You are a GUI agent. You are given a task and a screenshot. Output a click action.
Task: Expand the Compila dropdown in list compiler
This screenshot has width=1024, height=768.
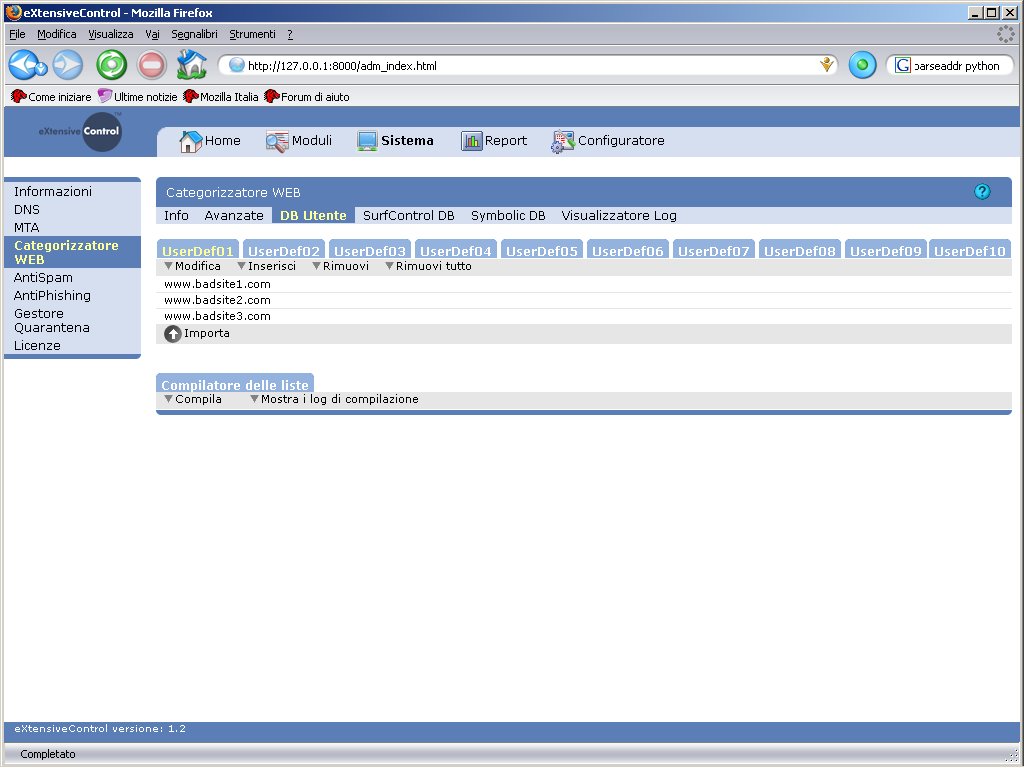click(192, 399)
